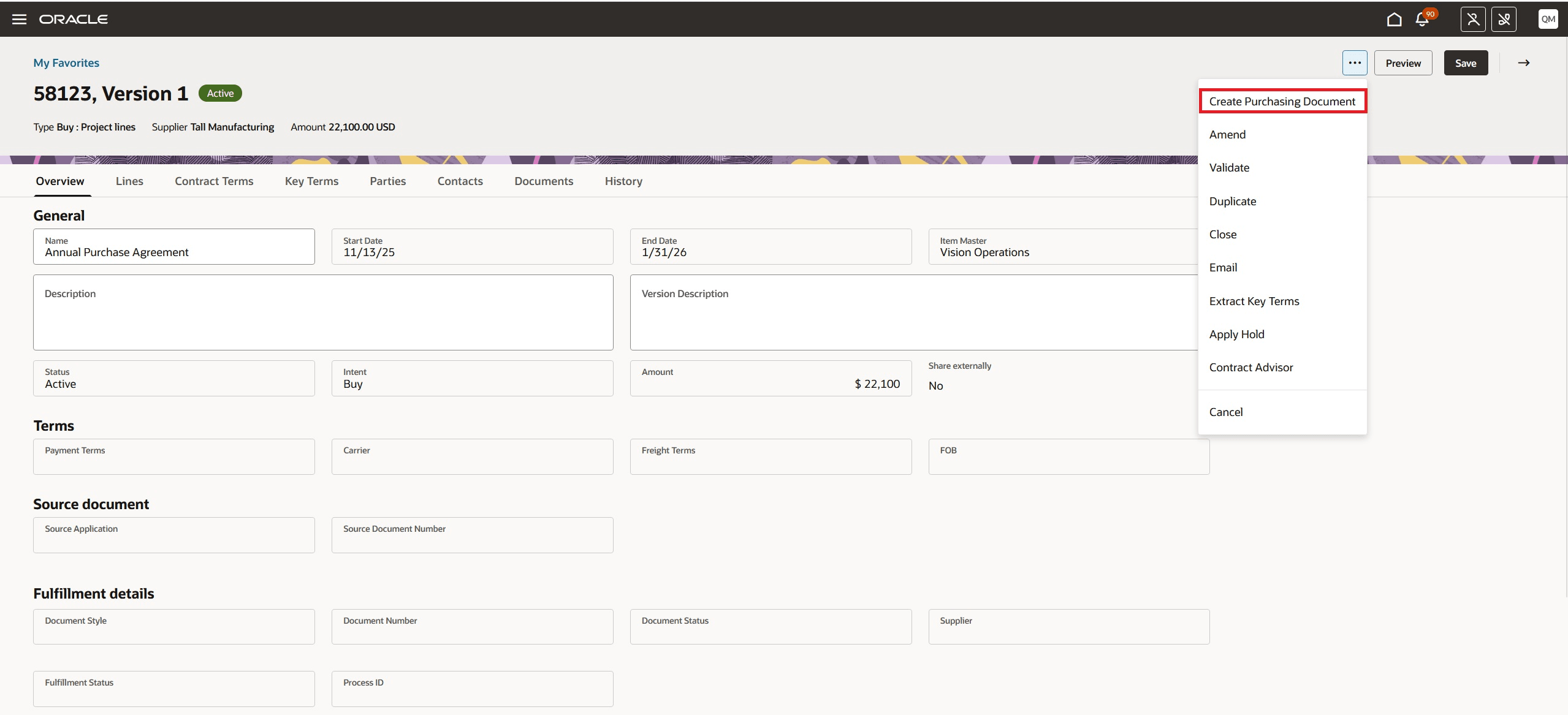Apply Hold on the agreement
The image size is (1568, 715).
click(1236, 334)
